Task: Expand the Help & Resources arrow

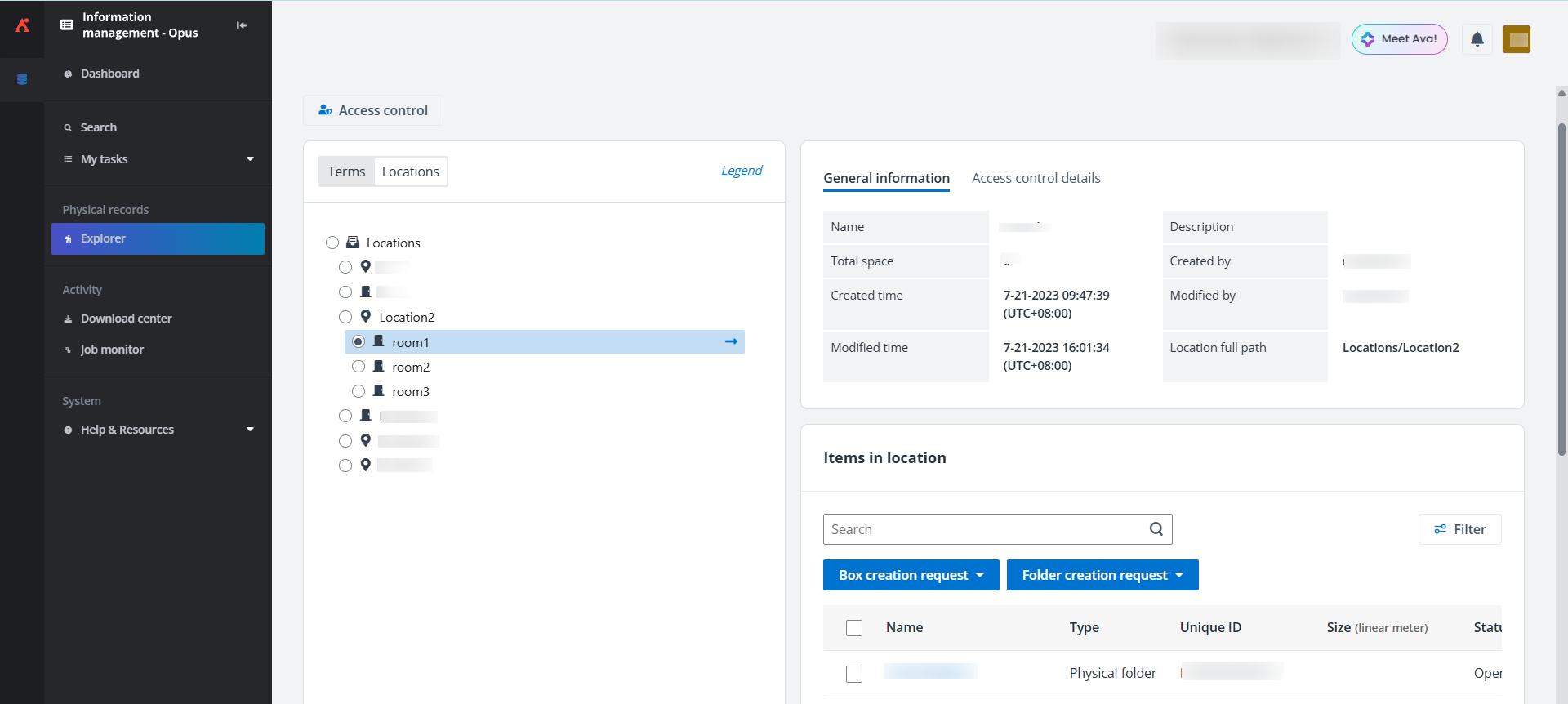Action: coord(250,430)
